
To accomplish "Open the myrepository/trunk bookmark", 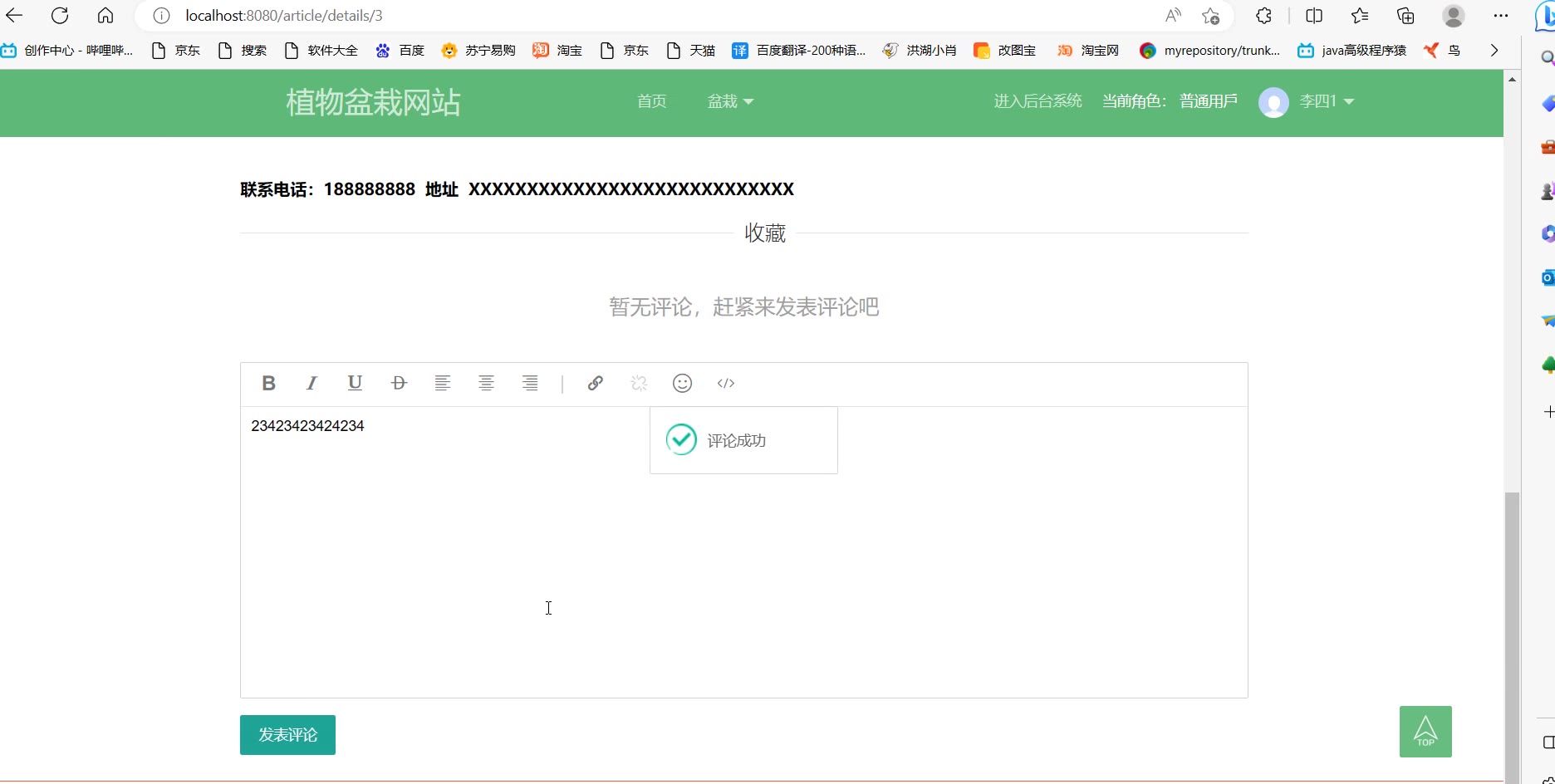I will pyautogui.click(x=1210, y=51).
